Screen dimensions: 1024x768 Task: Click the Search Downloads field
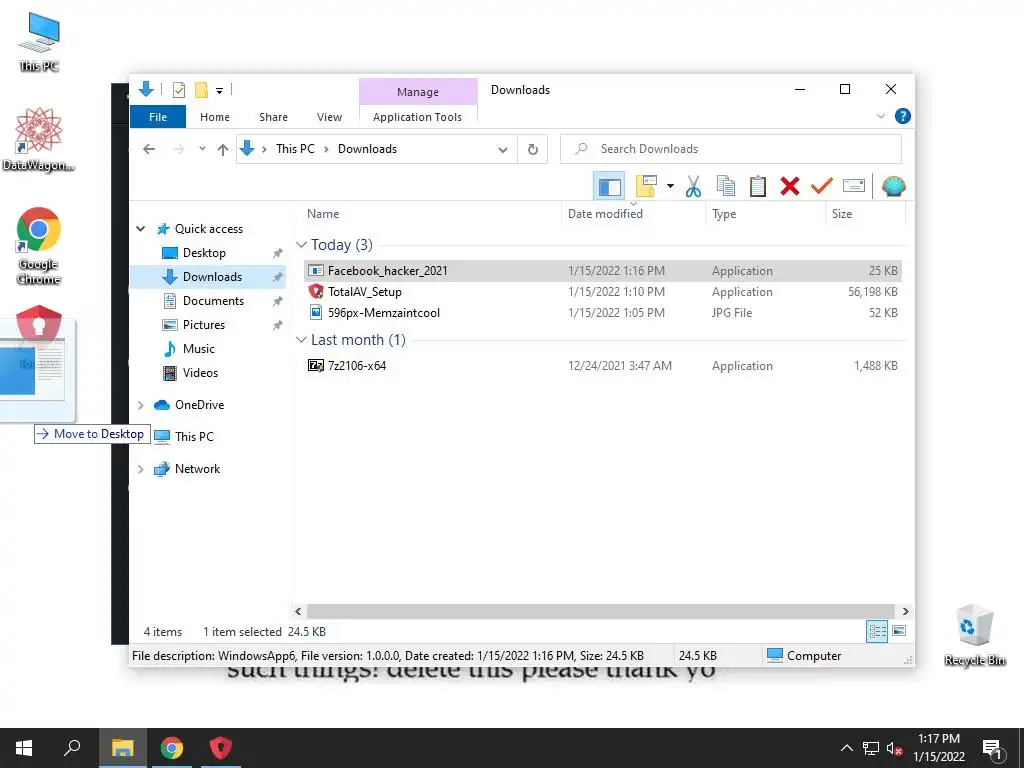click(x=731, y=149)
